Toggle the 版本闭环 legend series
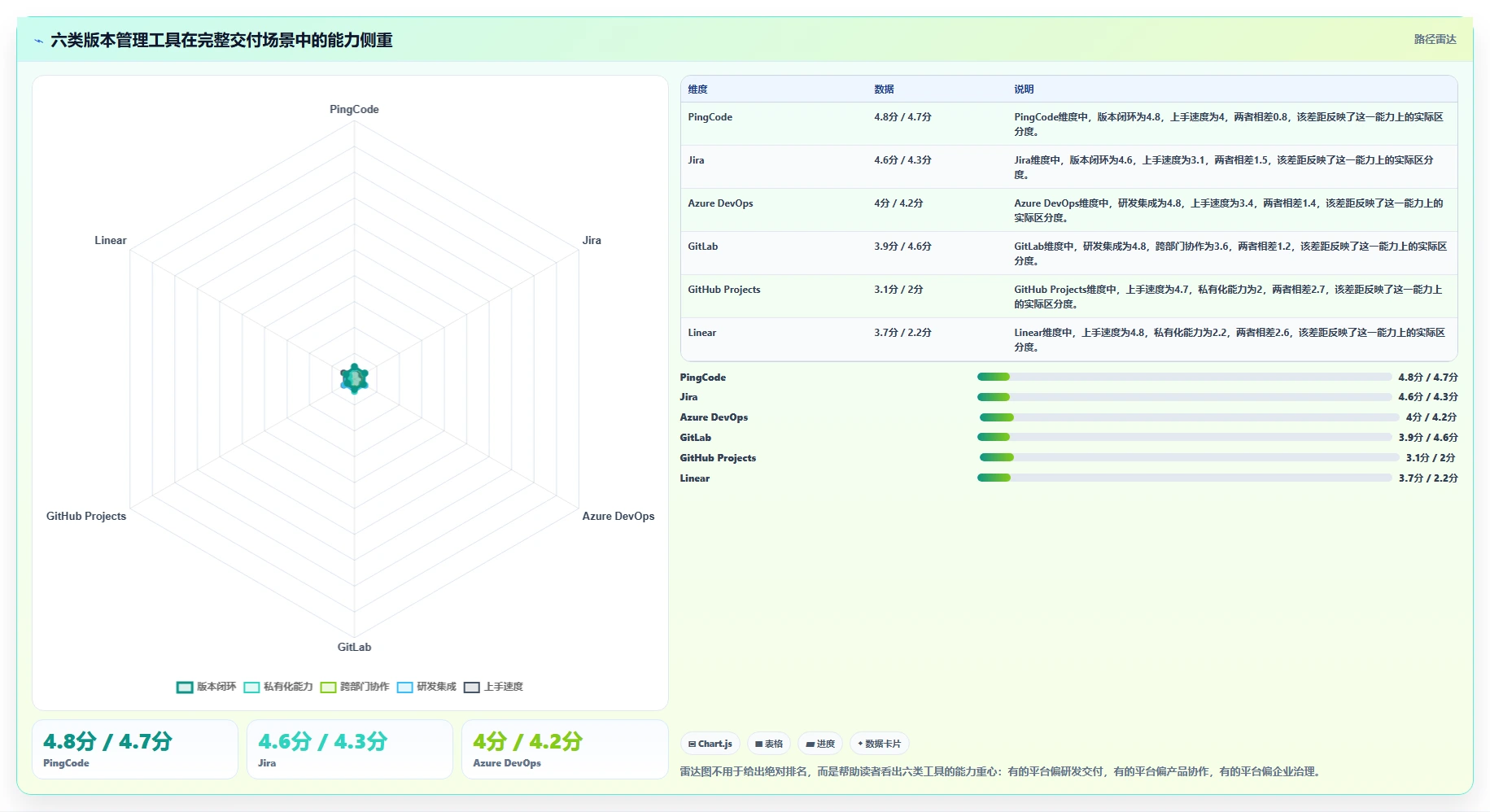Viewport: 1490px width, 812px height. coord(207,687)
